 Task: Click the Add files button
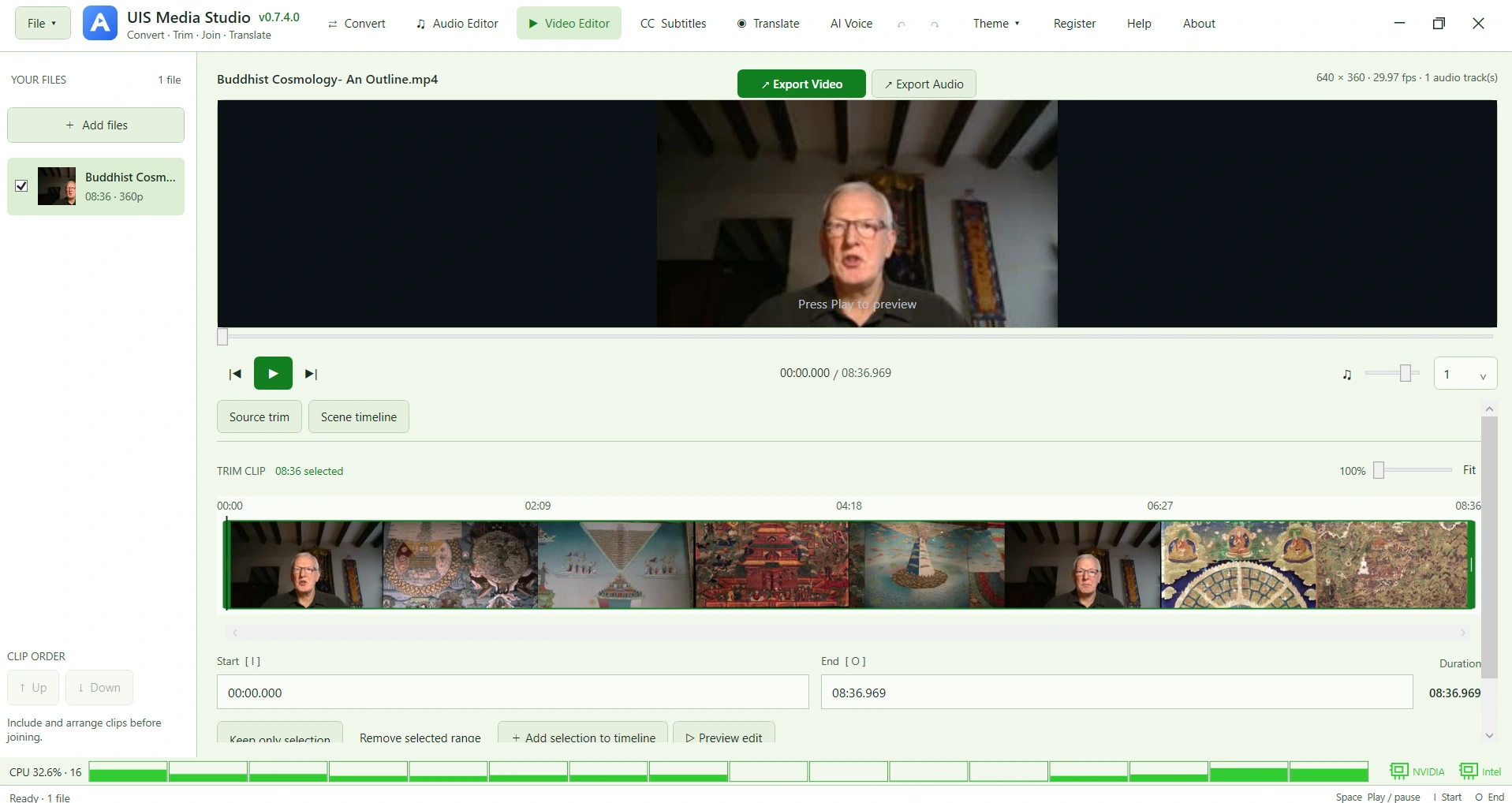coord(96,125)
